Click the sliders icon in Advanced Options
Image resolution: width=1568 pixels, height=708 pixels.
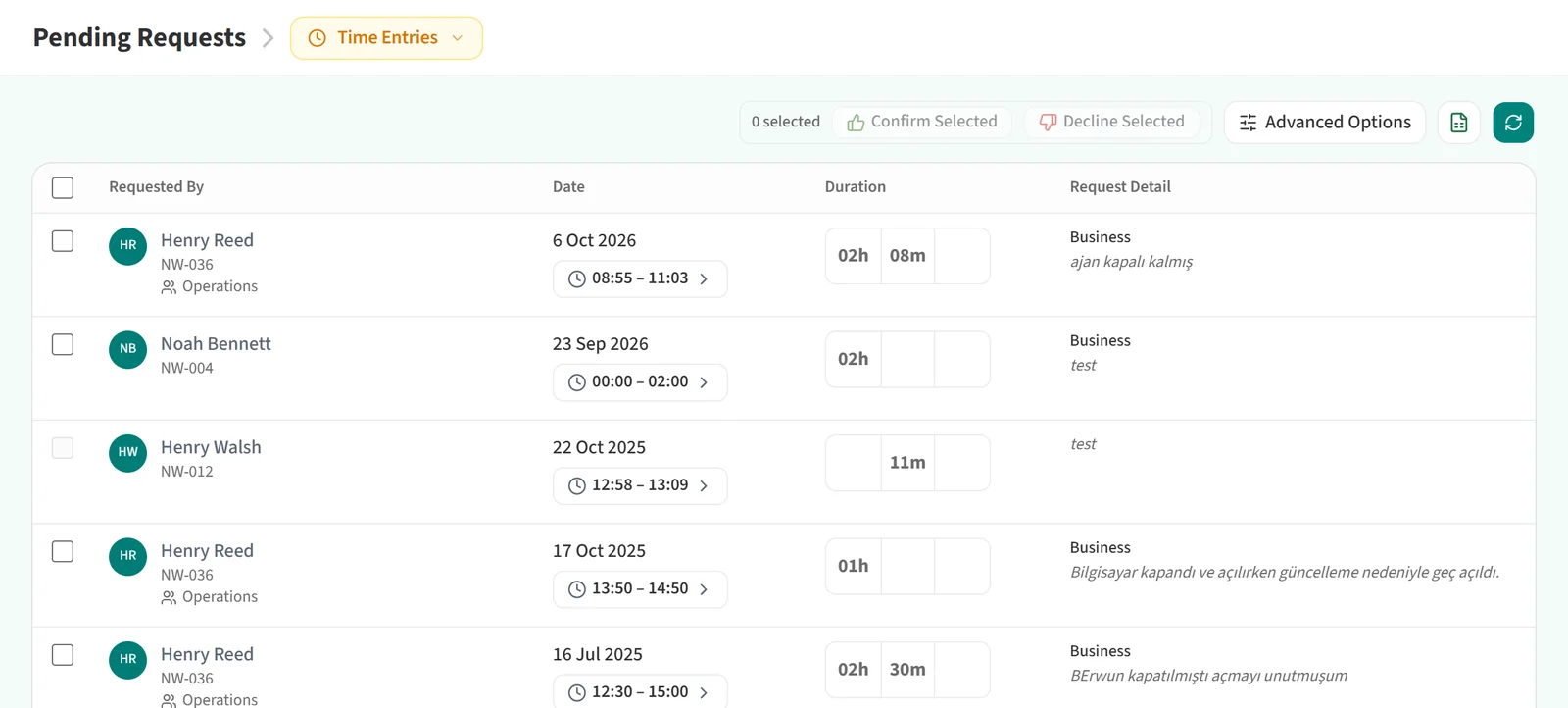1248,123
